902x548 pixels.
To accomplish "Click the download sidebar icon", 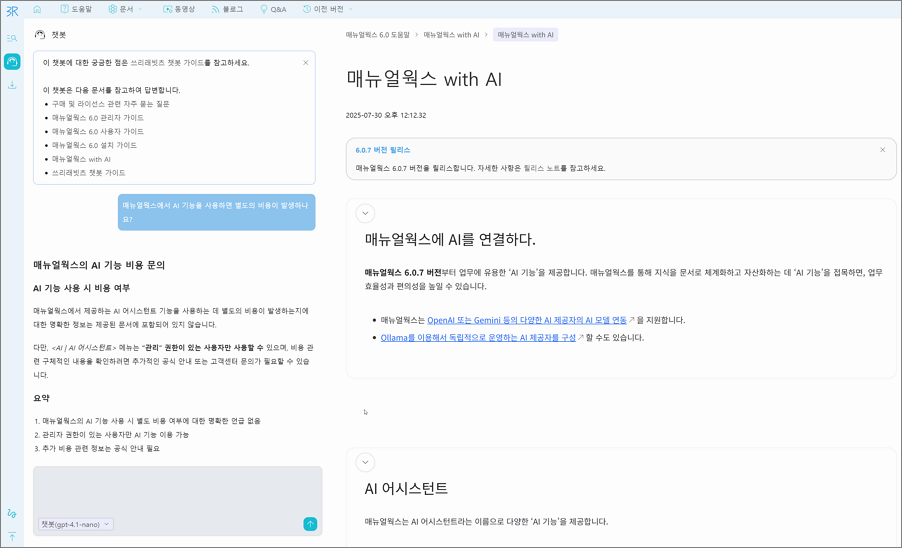I will click(x=12, y=85).
